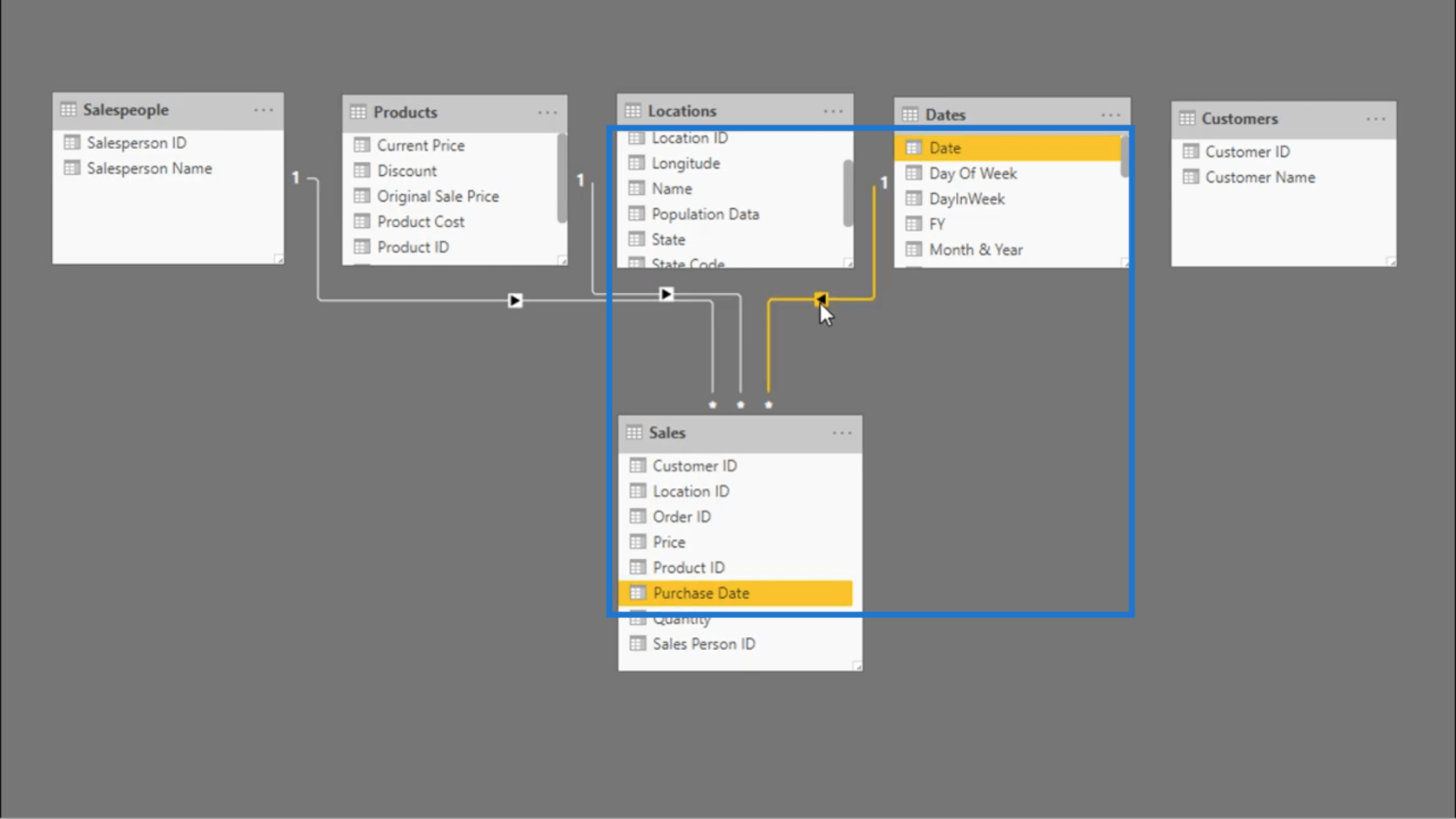Click the Locations table scrollbar
Image resolution: width=1456 pixels, height=819 pixels.
tap(848, 194)
